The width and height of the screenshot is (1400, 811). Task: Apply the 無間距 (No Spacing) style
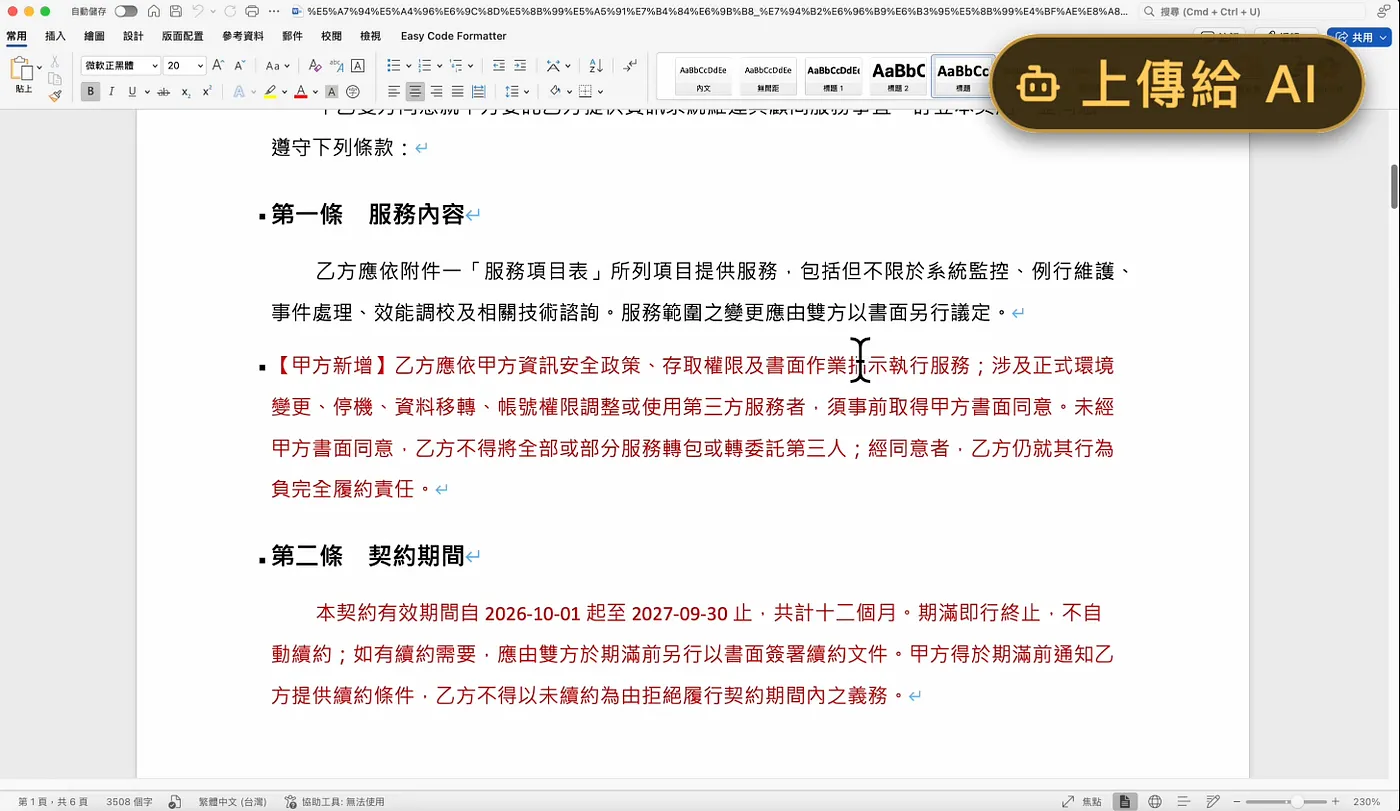[768, 75]
